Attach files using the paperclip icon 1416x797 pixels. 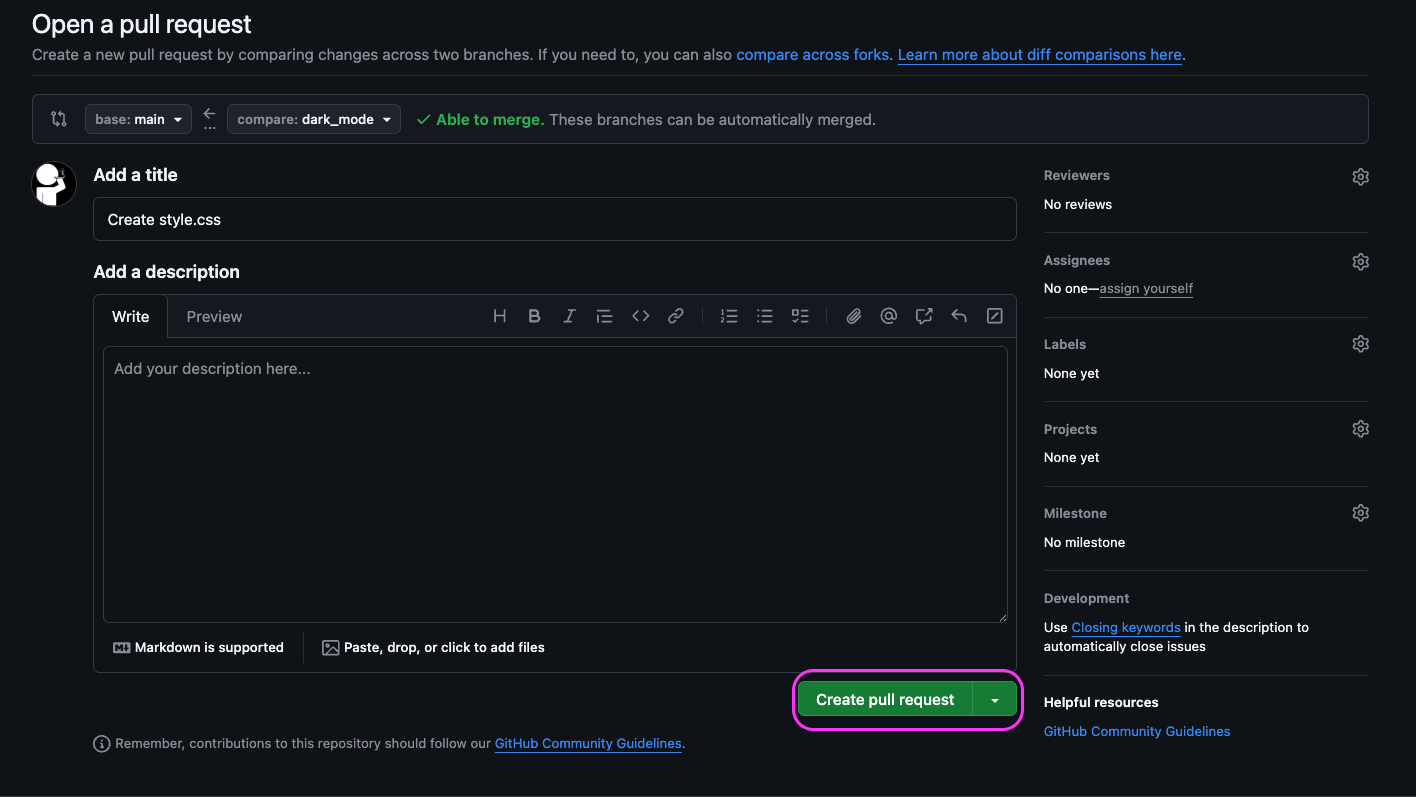coord(853,315)
